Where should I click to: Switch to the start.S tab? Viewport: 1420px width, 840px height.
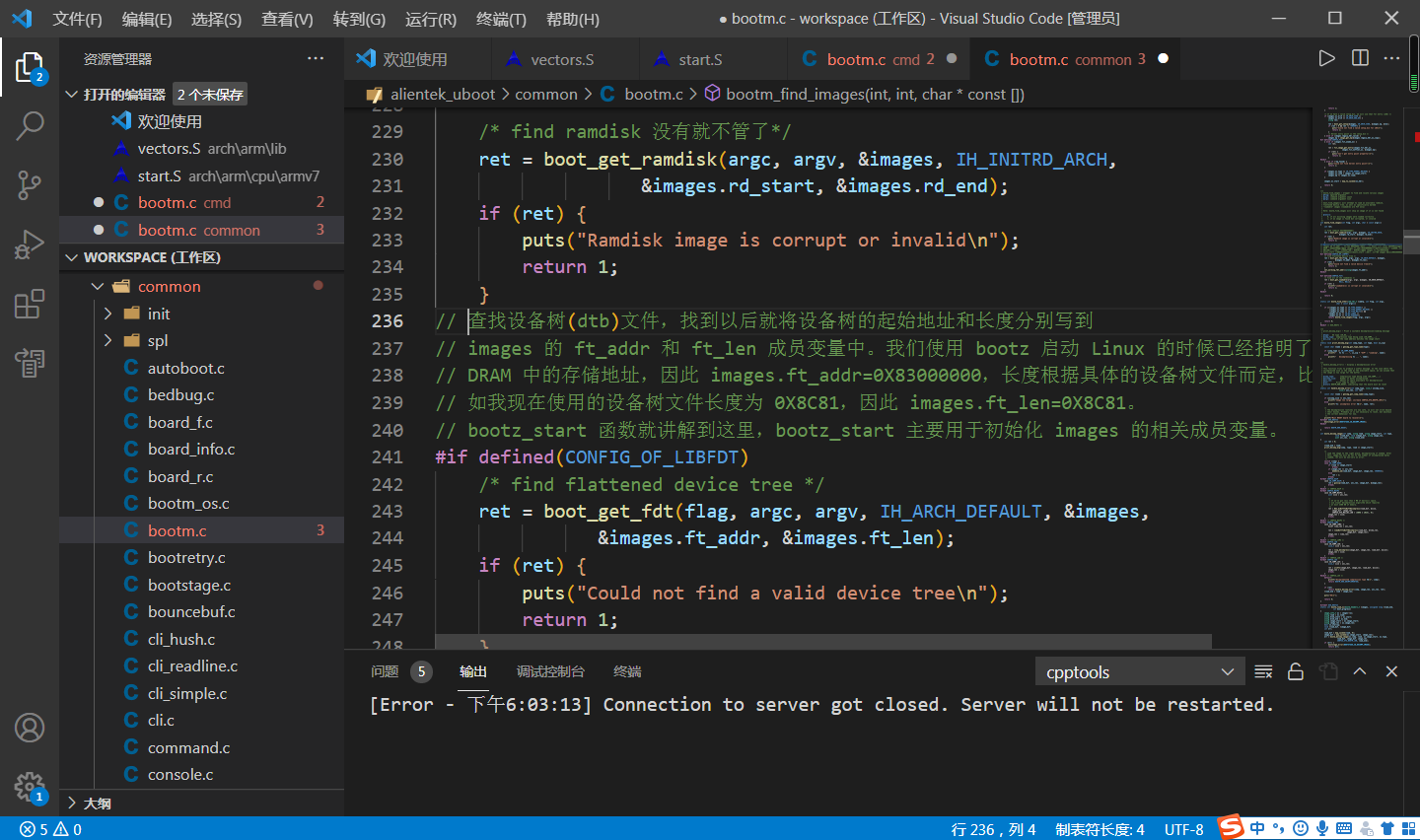[x=712, y=59]
